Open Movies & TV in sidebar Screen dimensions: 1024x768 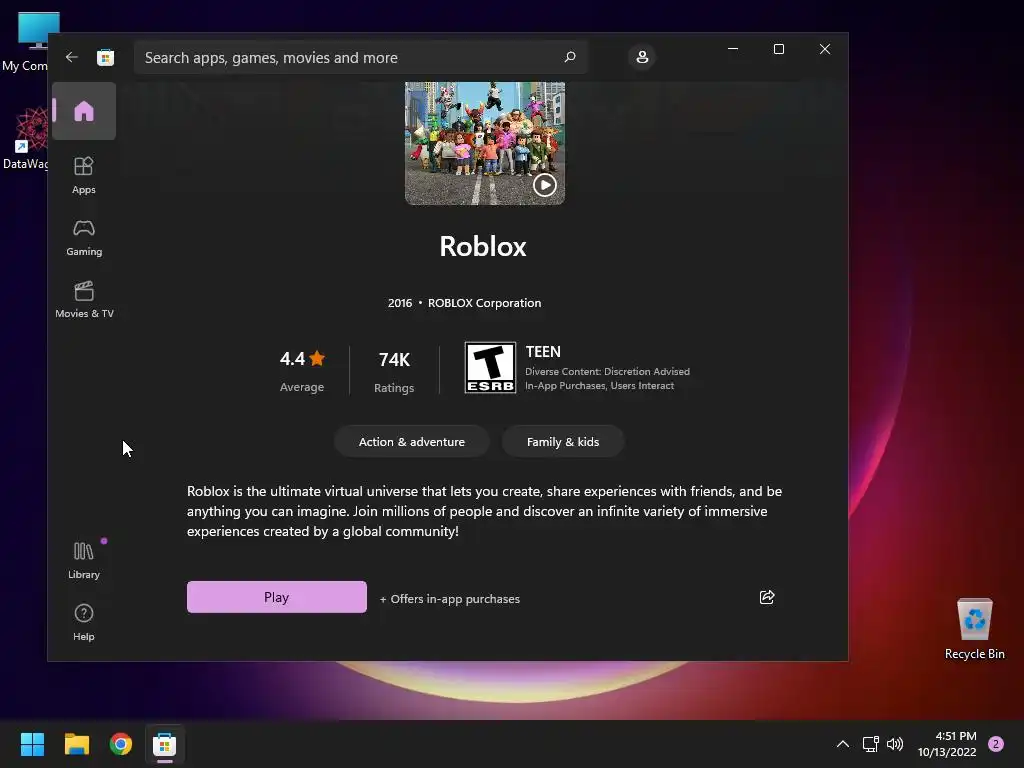pyautogui.click(x=84, y=299)
